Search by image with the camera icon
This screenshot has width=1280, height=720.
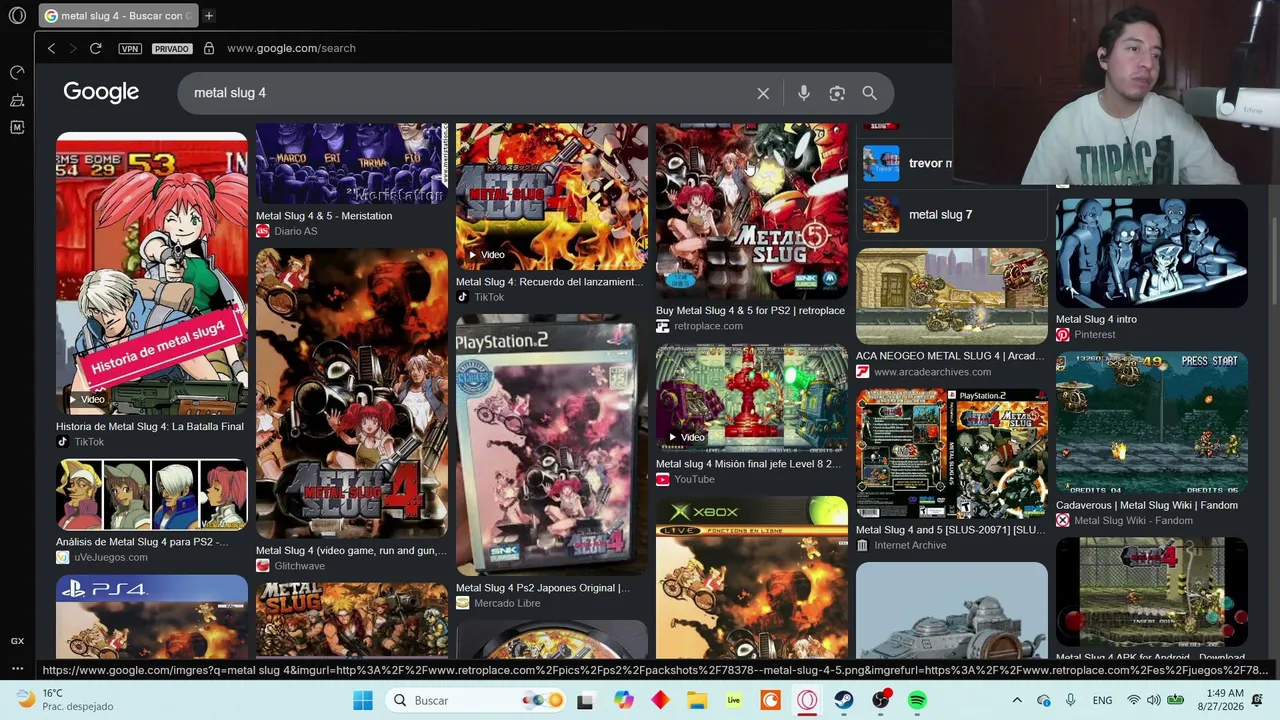click(837, 93)
